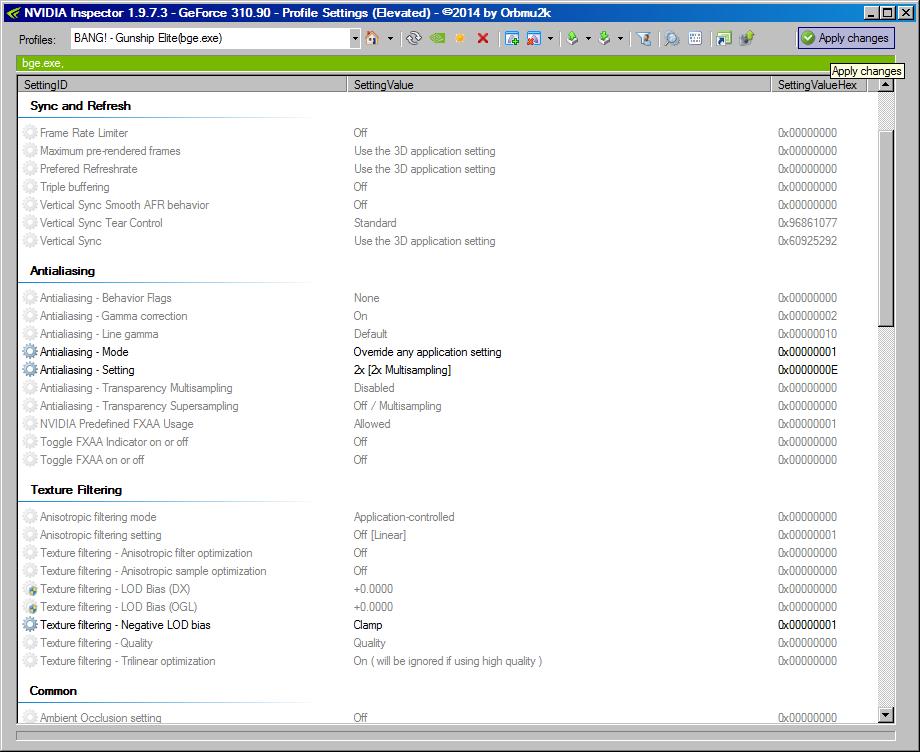Click the 'Allowed' value for Predefined FXAA Usage

click(372, 424)
